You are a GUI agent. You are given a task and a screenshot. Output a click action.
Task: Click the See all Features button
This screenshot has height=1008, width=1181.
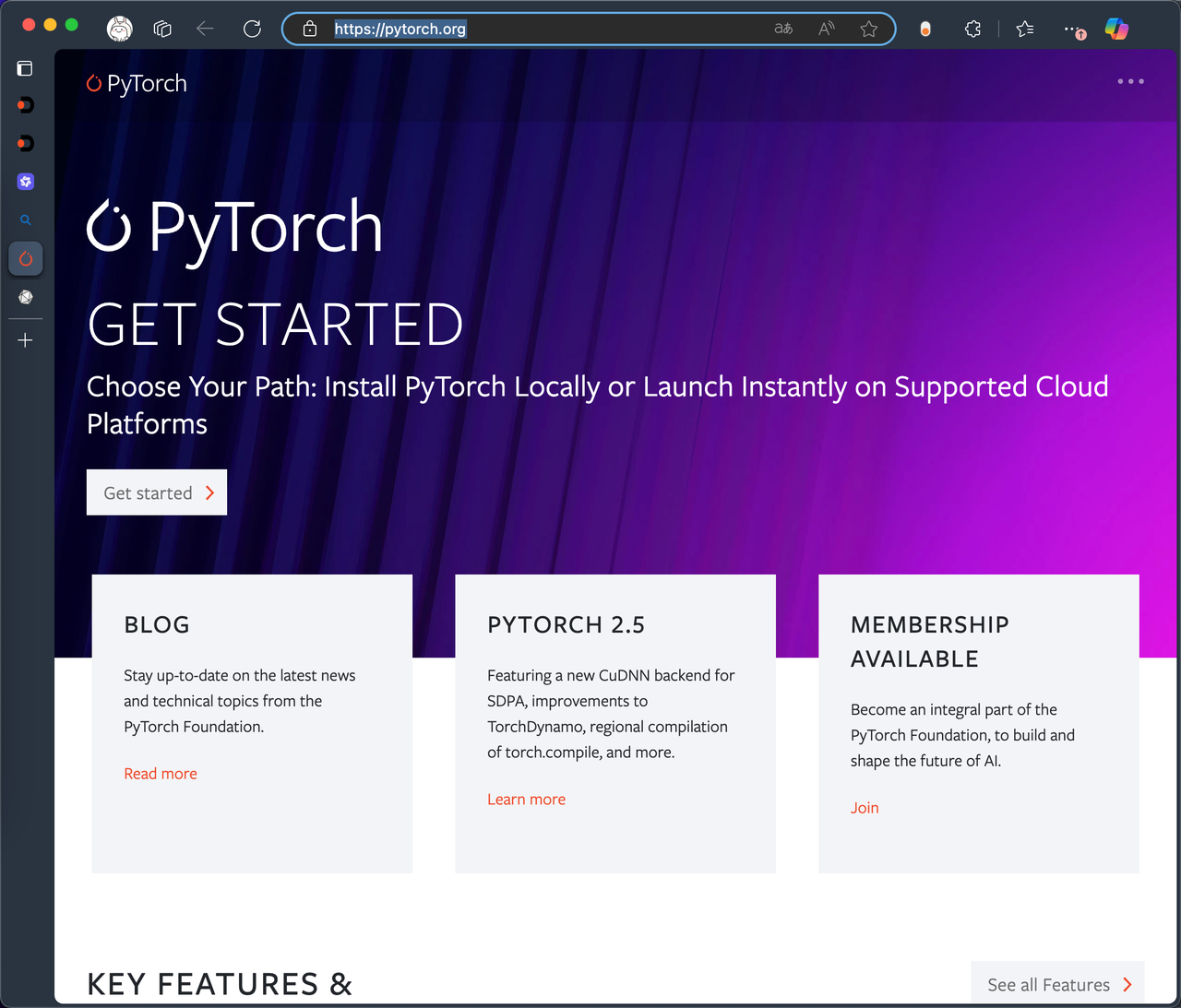coord(1057,985)
